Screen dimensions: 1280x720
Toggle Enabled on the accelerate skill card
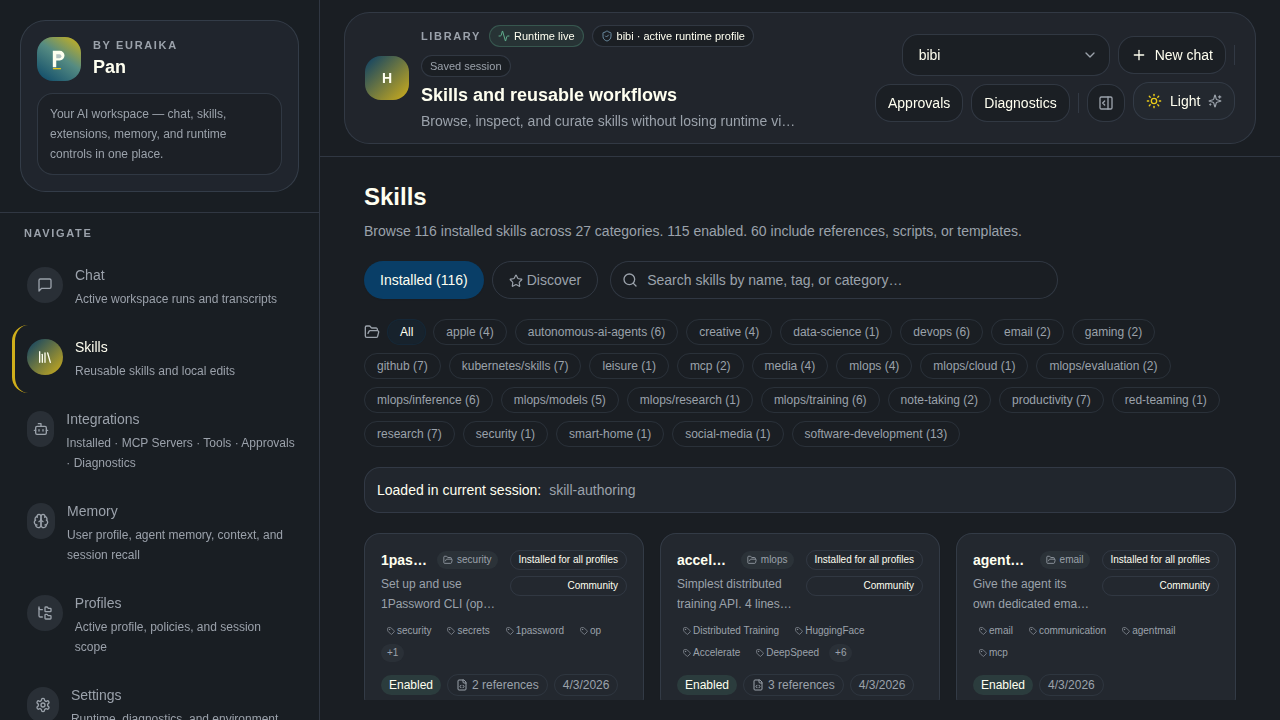(706, 685)
